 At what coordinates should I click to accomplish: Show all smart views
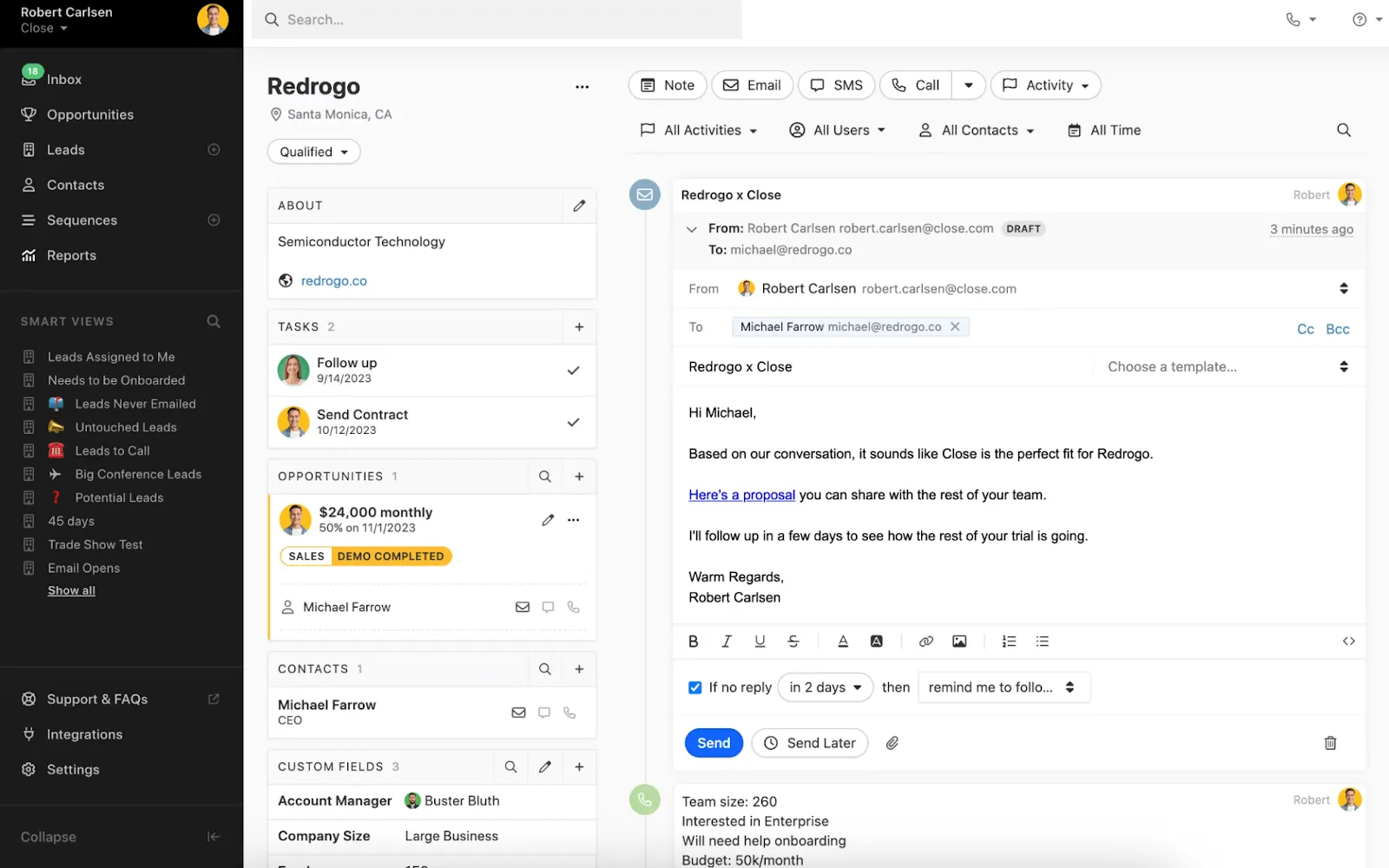click(x=71, y=590)
